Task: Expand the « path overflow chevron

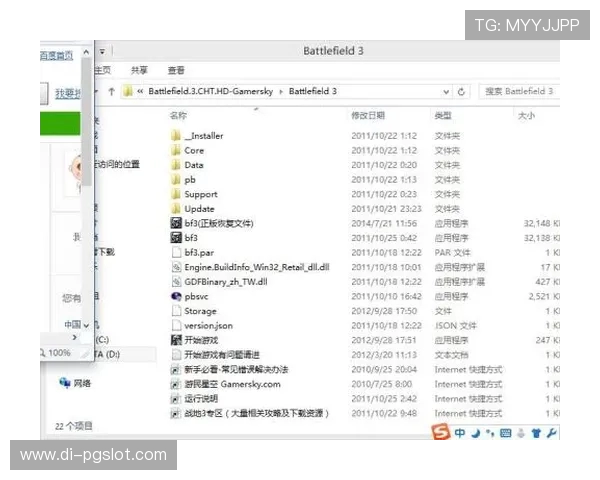Action: (x=140, y=91)
